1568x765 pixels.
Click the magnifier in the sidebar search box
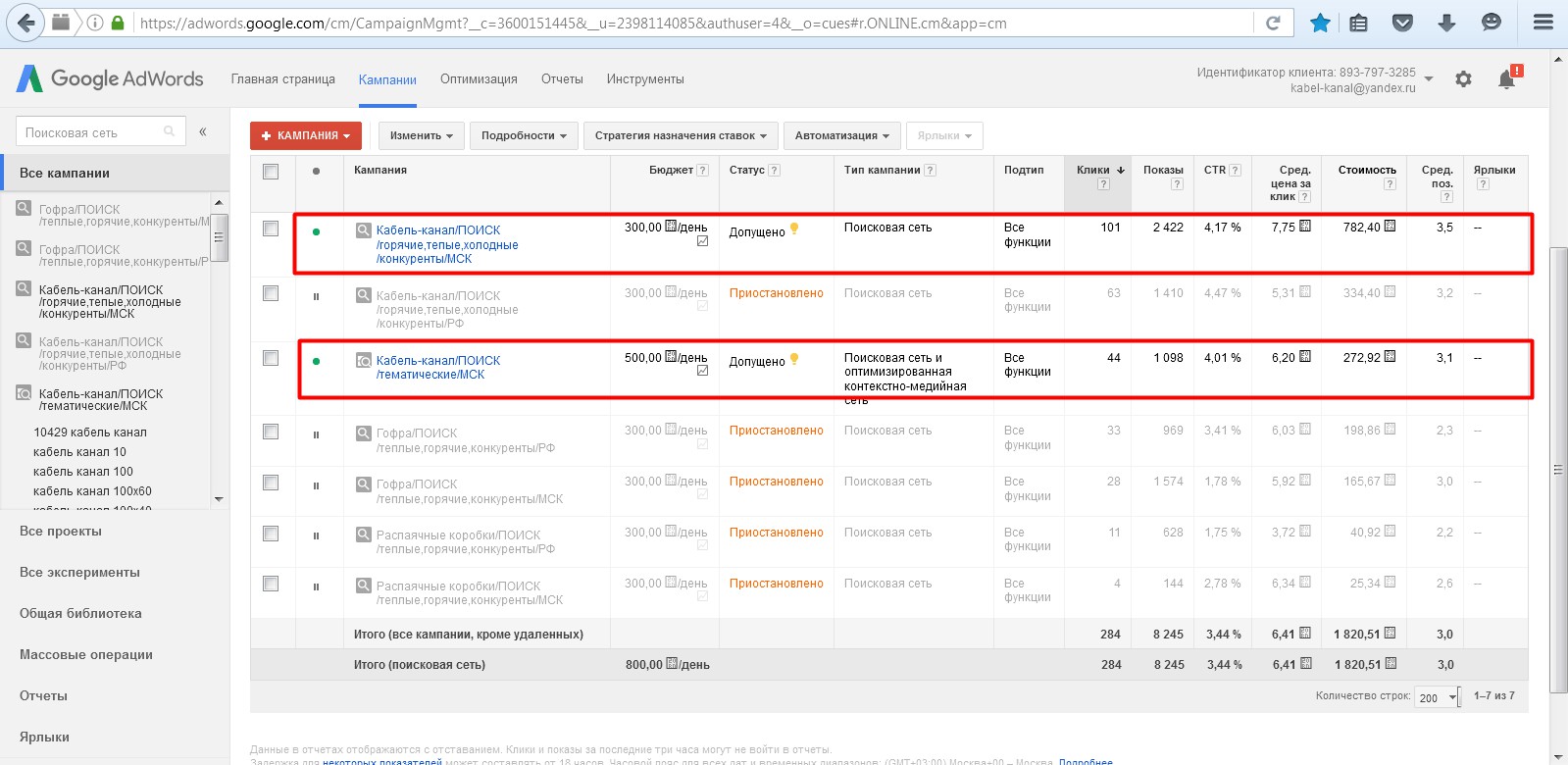coord(170,131)
